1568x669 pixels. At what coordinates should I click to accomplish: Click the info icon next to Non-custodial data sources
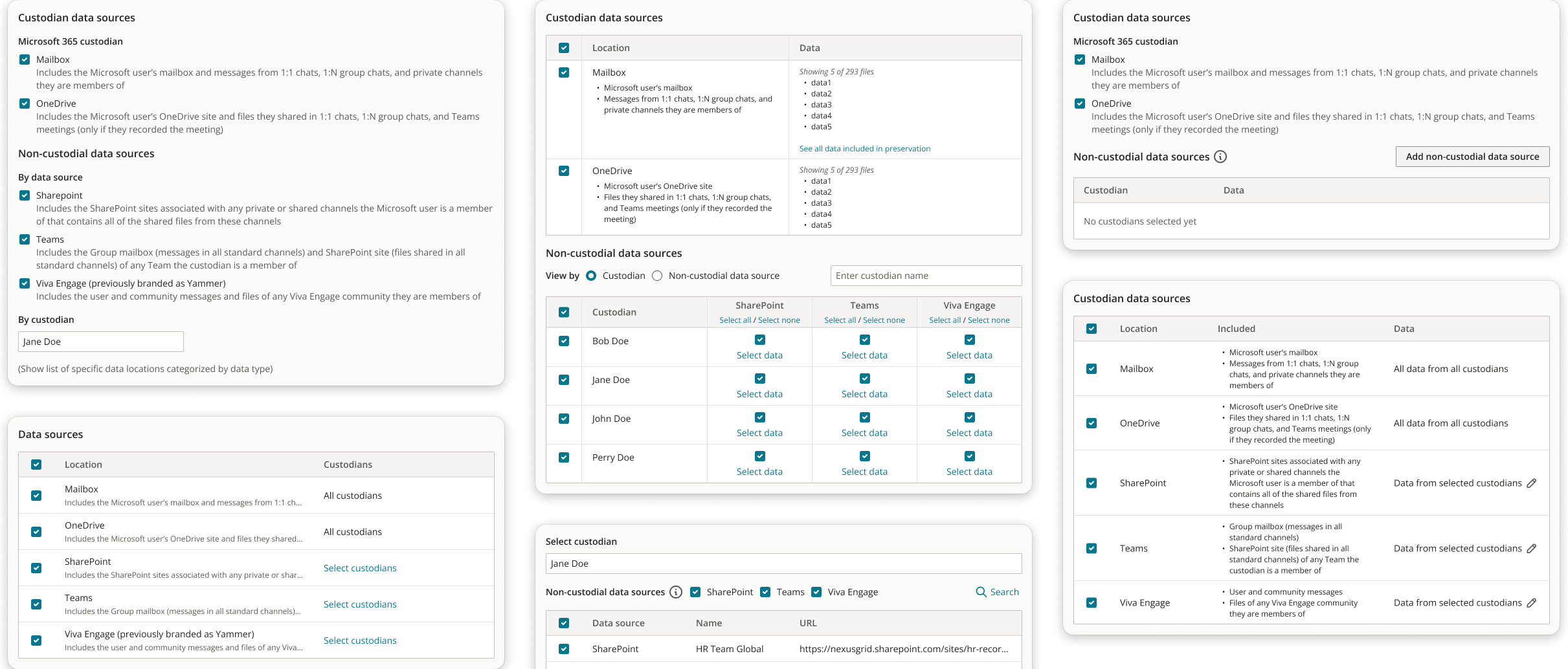(1221, 157)
